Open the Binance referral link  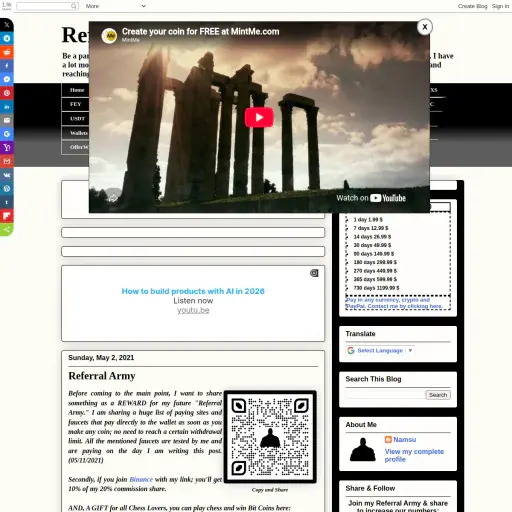141,479
